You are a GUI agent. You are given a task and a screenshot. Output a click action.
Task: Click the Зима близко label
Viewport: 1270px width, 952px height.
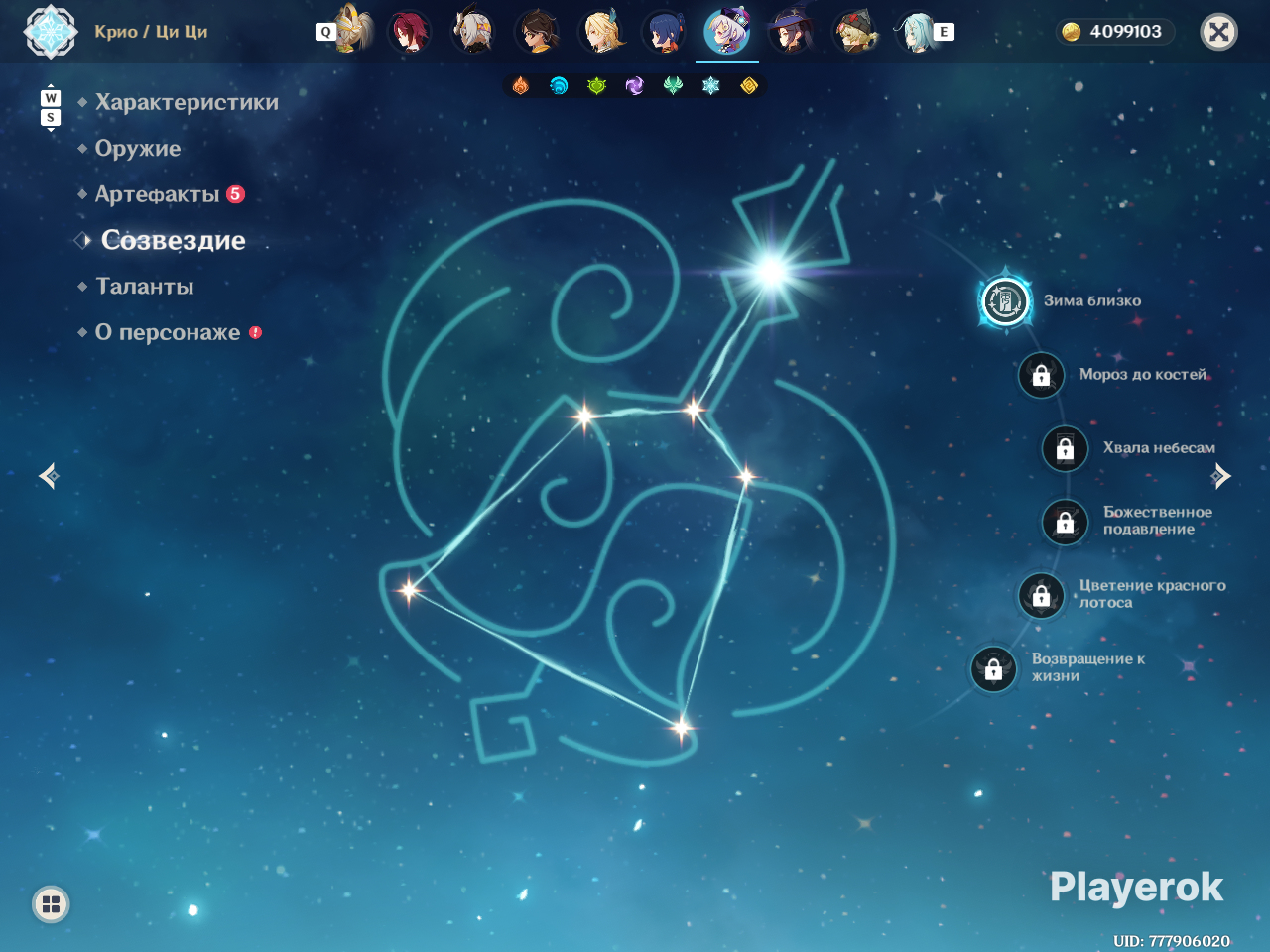click(1092, 300)
